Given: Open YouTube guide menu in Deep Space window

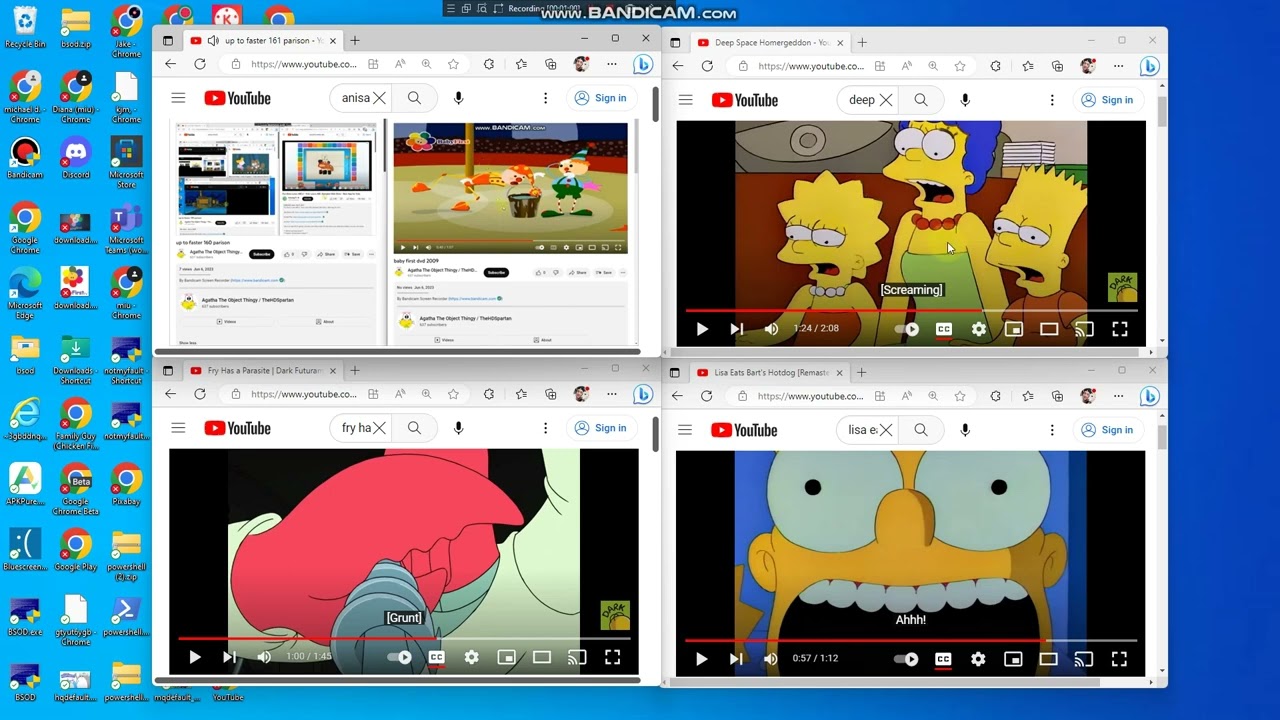Looking at the screenshot, I should [x=685, y=100].
